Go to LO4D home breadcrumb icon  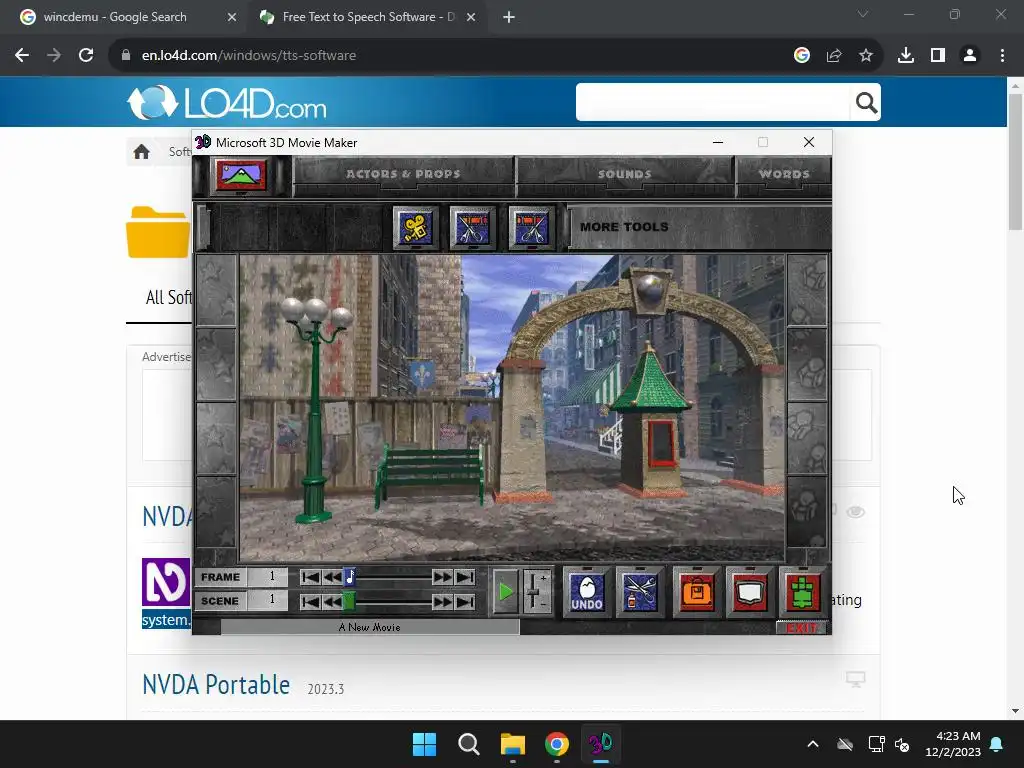[142, 152]
